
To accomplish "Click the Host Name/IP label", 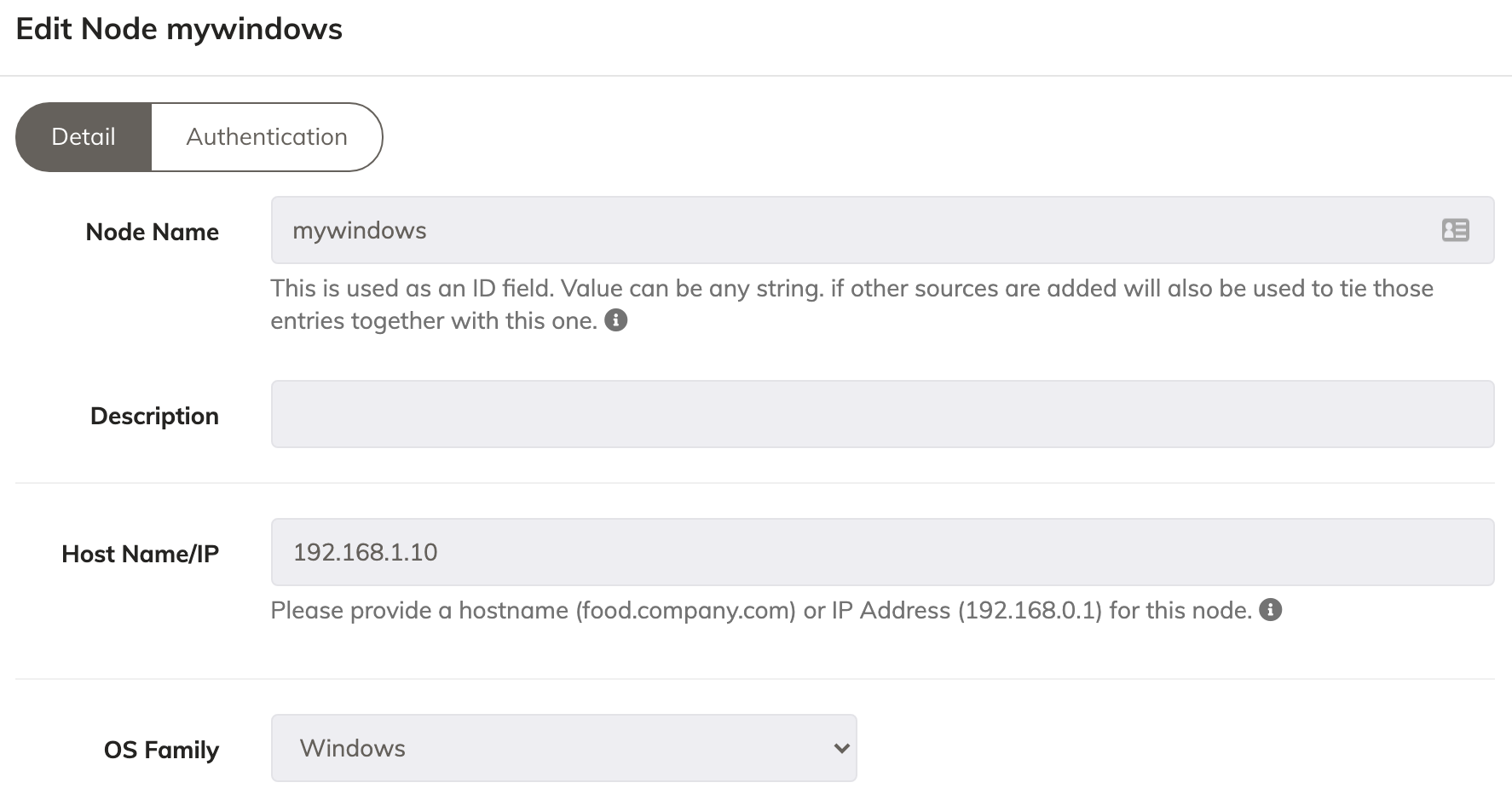I will (x=141, y=554).
